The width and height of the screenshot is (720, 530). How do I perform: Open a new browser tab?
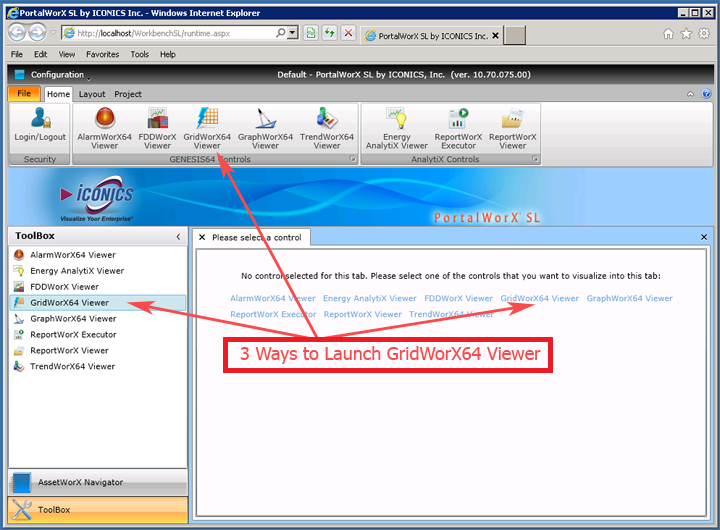pyautogui.click(x=514, y=35)
